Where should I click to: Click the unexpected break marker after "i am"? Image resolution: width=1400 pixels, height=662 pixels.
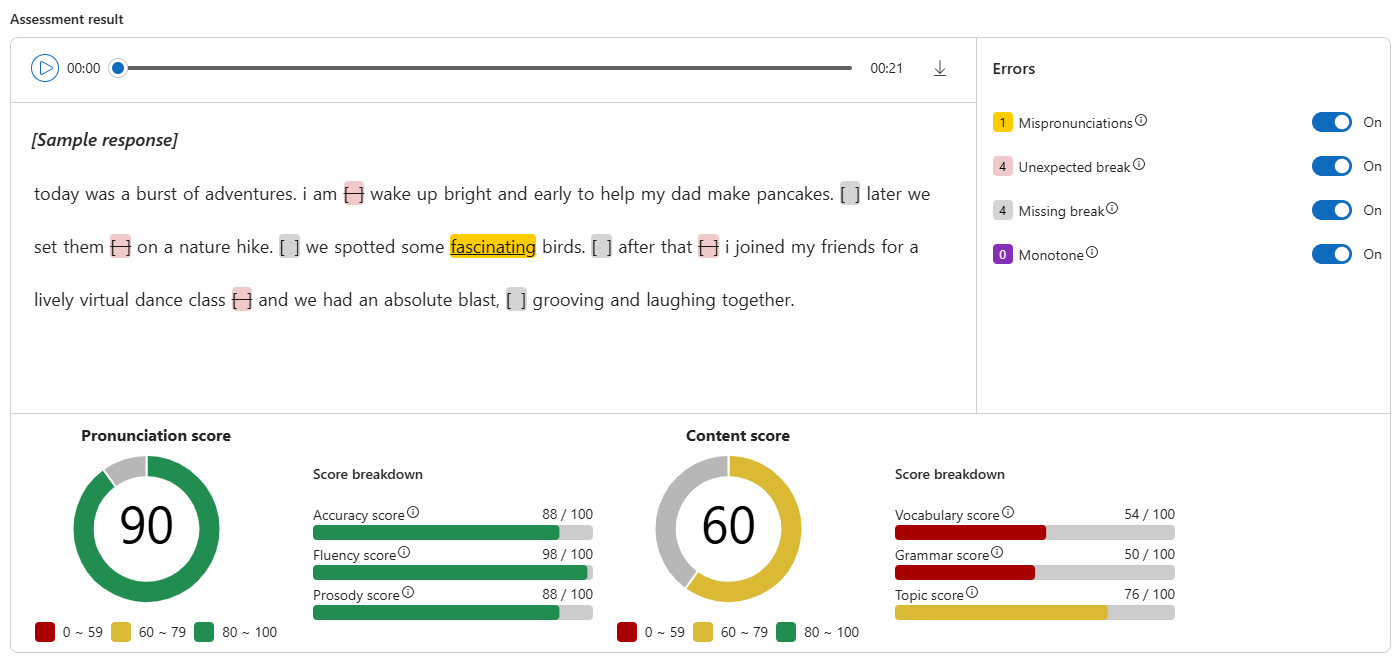[x=354, y=194]
